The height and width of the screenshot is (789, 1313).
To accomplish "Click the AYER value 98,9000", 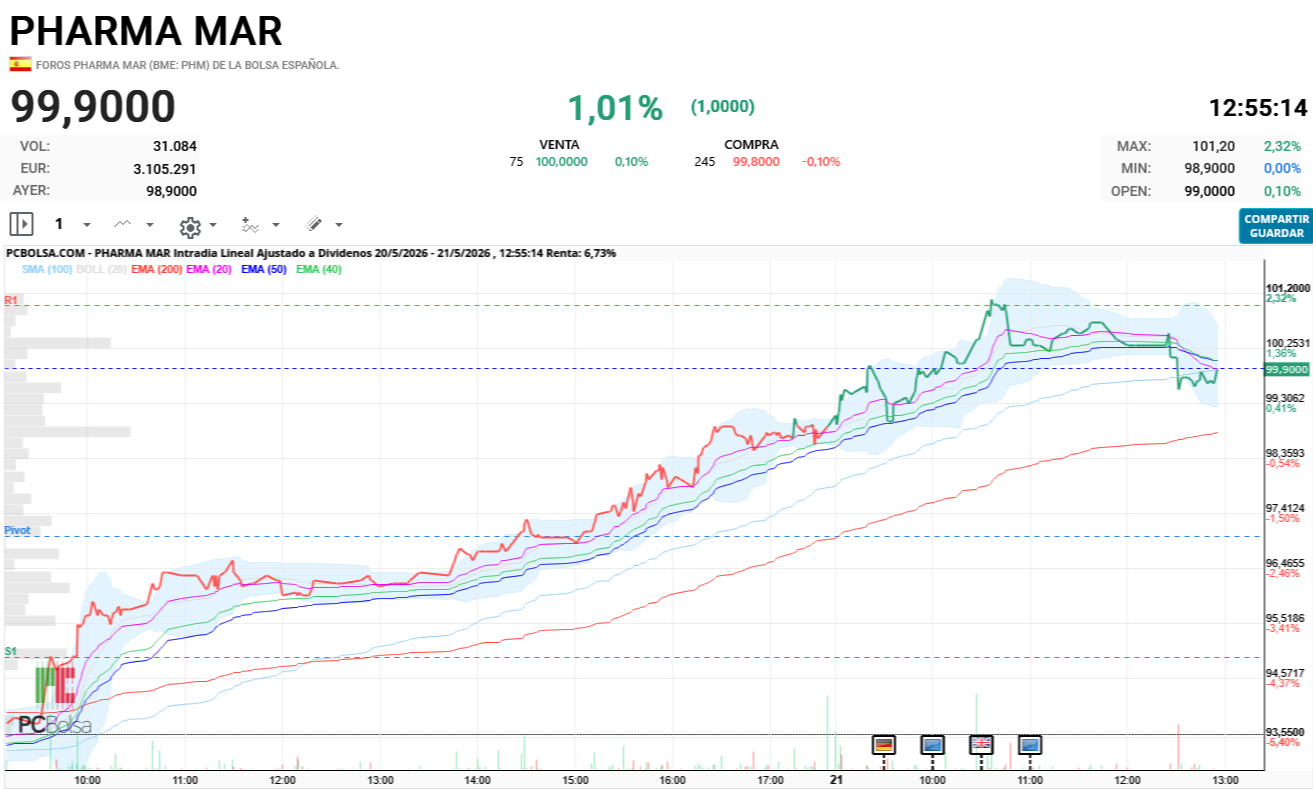I will tap(172, 191).
